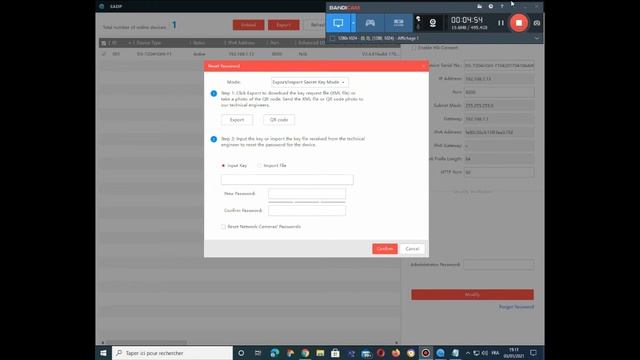Image resolution: width=640 pixels, height=360 pixels.
Task: Click the SADP app logo icon
Action: (102, 6)
